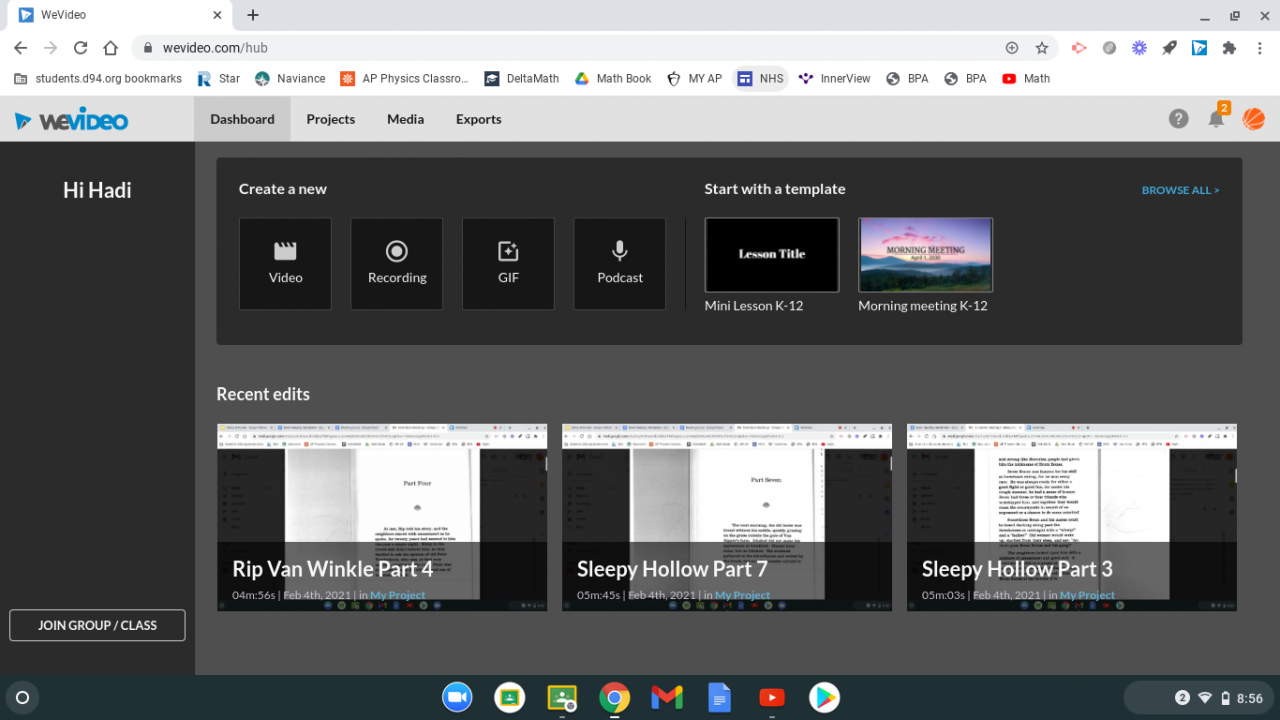Open the help question mark icon

tap(1179, 119)
